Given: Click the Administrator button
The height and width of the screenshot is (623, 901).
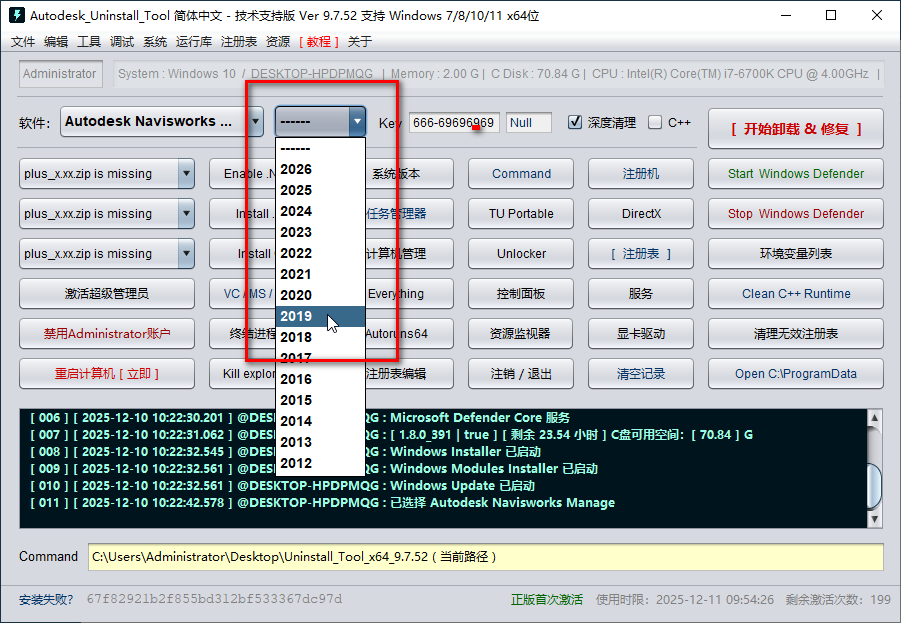Looking at the screenshot, I should point(60,74).
